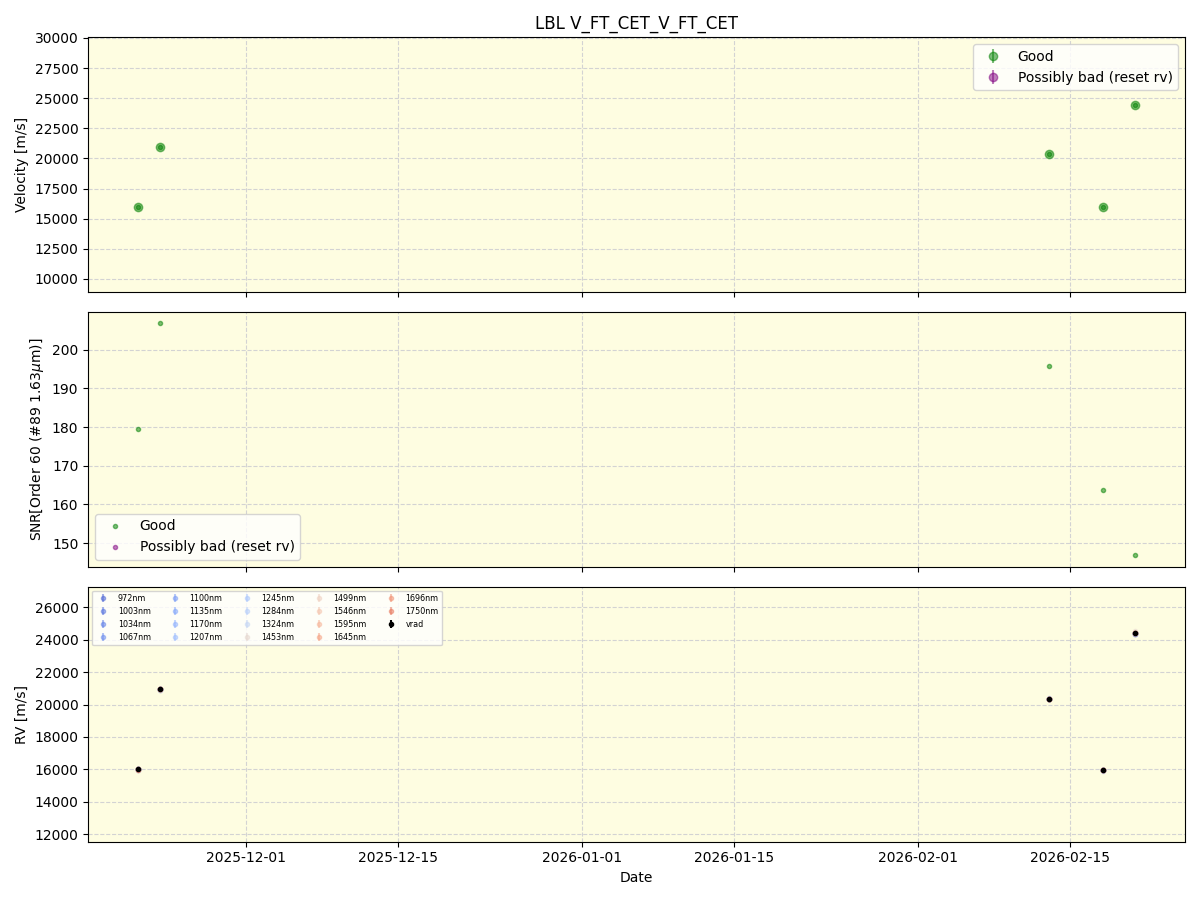Image resolution: width=1200 pixels, height=900 pixels.
Task: Click the 1750nm legend marker
Action: pyautogui.click(x=391, y=611)
